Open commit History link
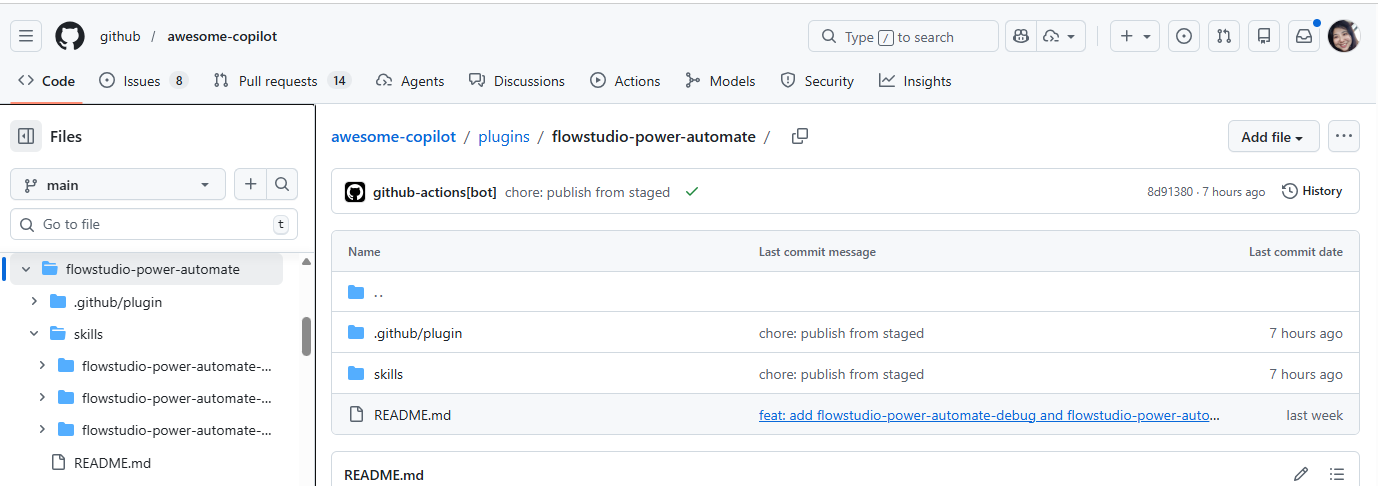The height and width of the screenshot is (486, 1378). [1312, 191]
